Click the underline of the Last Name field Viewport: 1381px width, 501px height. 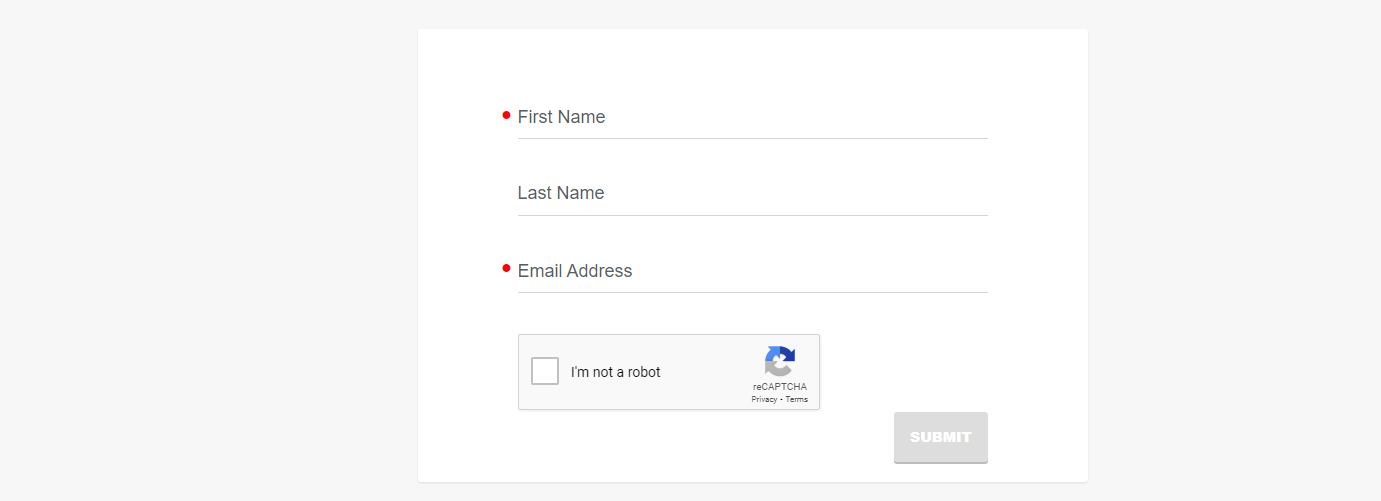click(x=753, y=215)
